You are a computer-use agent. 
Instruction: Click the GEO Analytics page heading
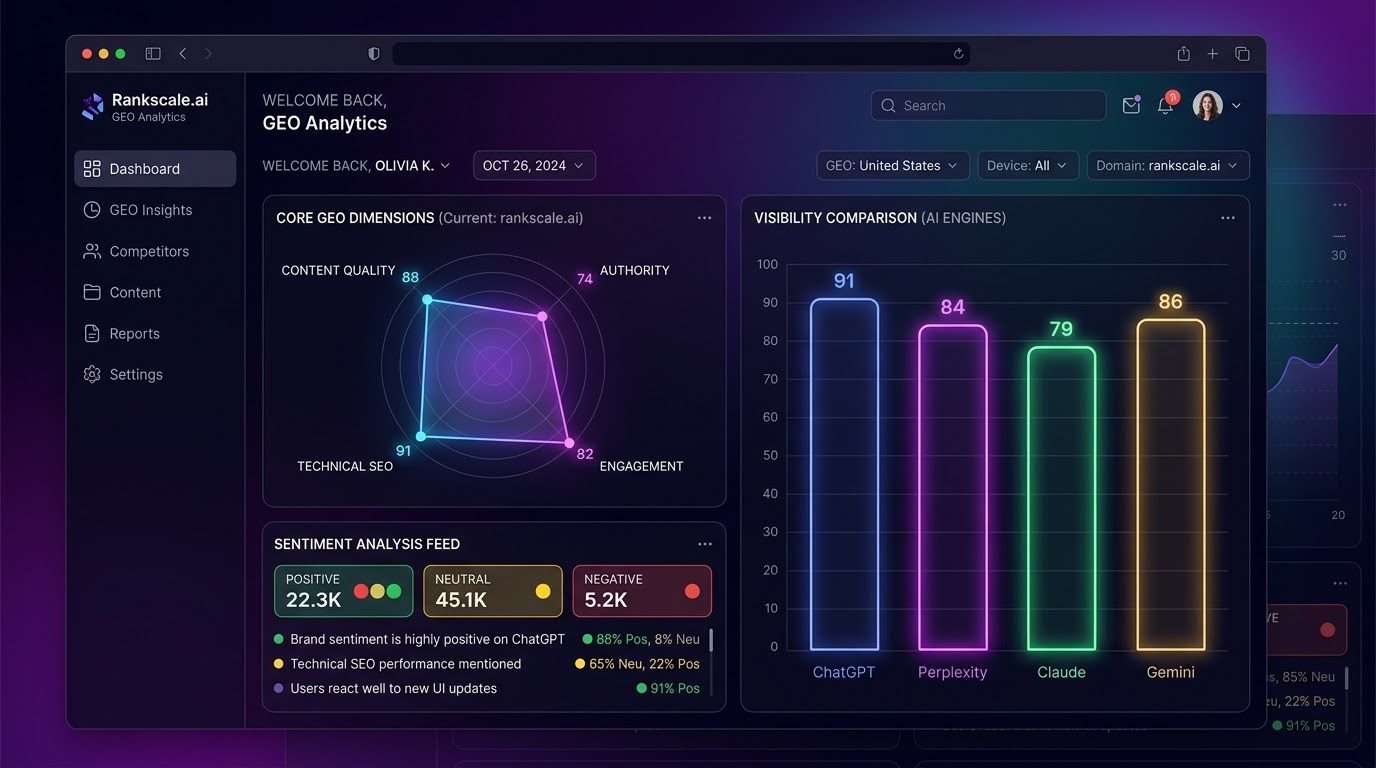point(325,123)
